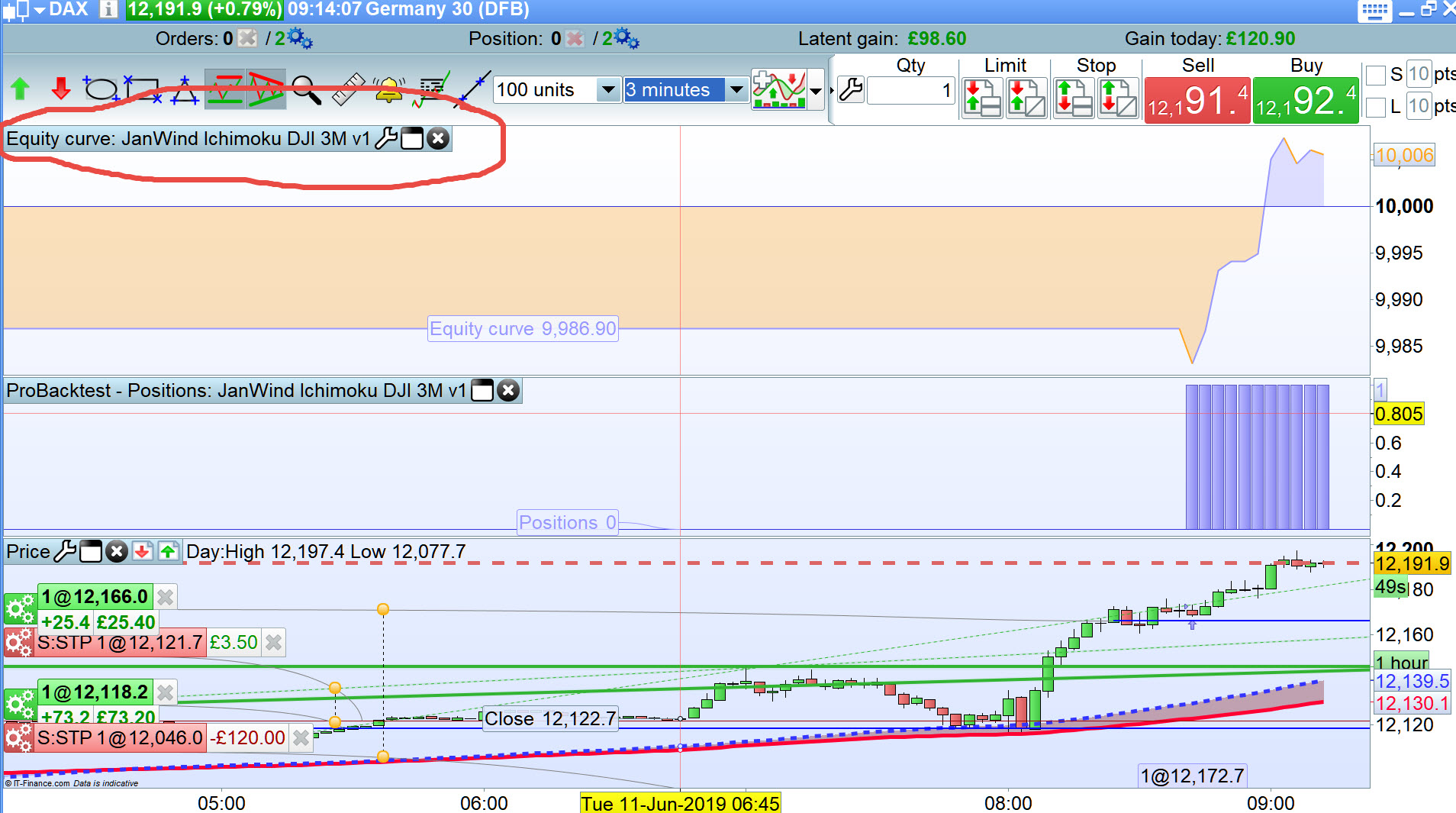Click the L points input field
The height and width of the screenshot is (813, 1456).
[1419, 106]
